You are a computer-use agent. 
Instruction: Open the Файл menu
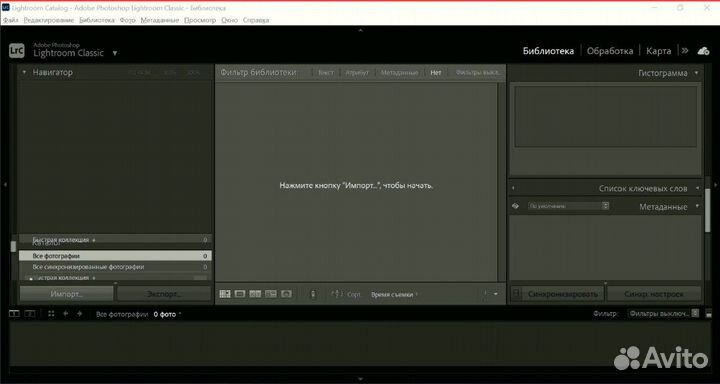pyautogui.click(x=10, y=20)
